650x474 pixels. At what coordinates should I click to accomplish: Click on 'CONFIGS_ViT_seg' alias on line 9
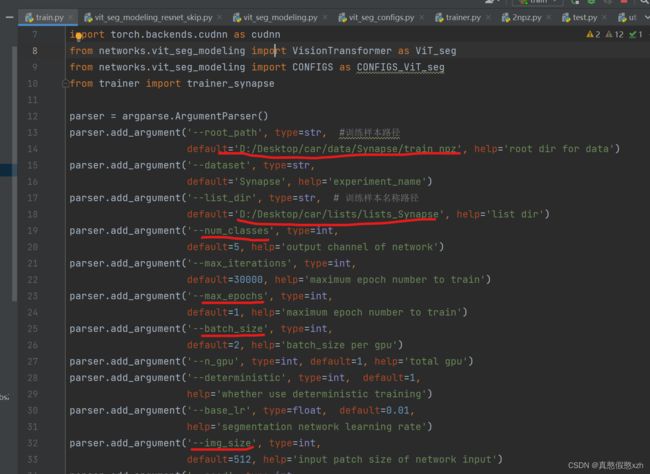coord(400,67)
